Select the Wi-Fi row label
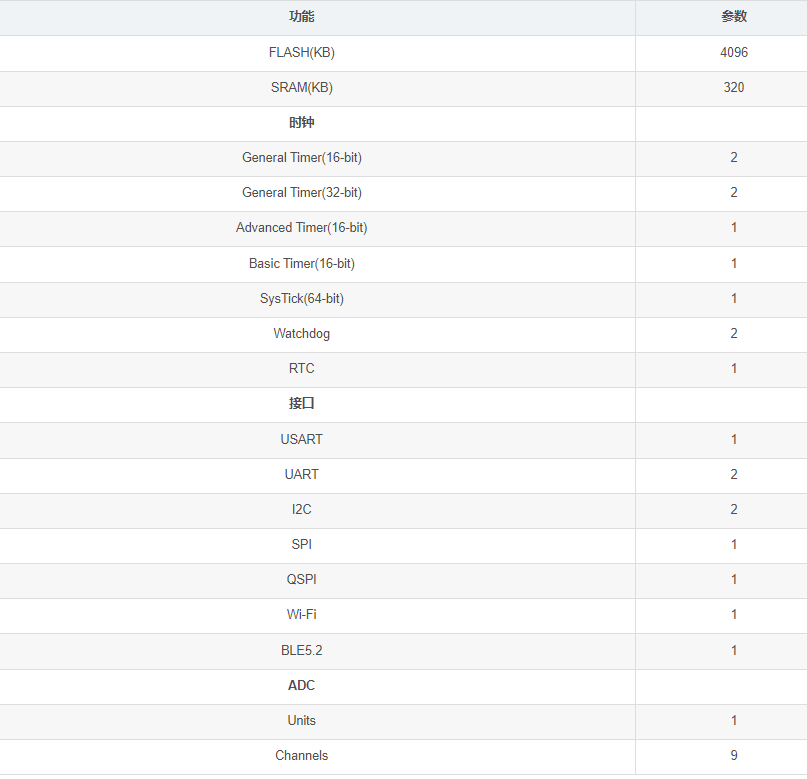The image size is (807, 779). pyautogui.click(x=302, y=614)
